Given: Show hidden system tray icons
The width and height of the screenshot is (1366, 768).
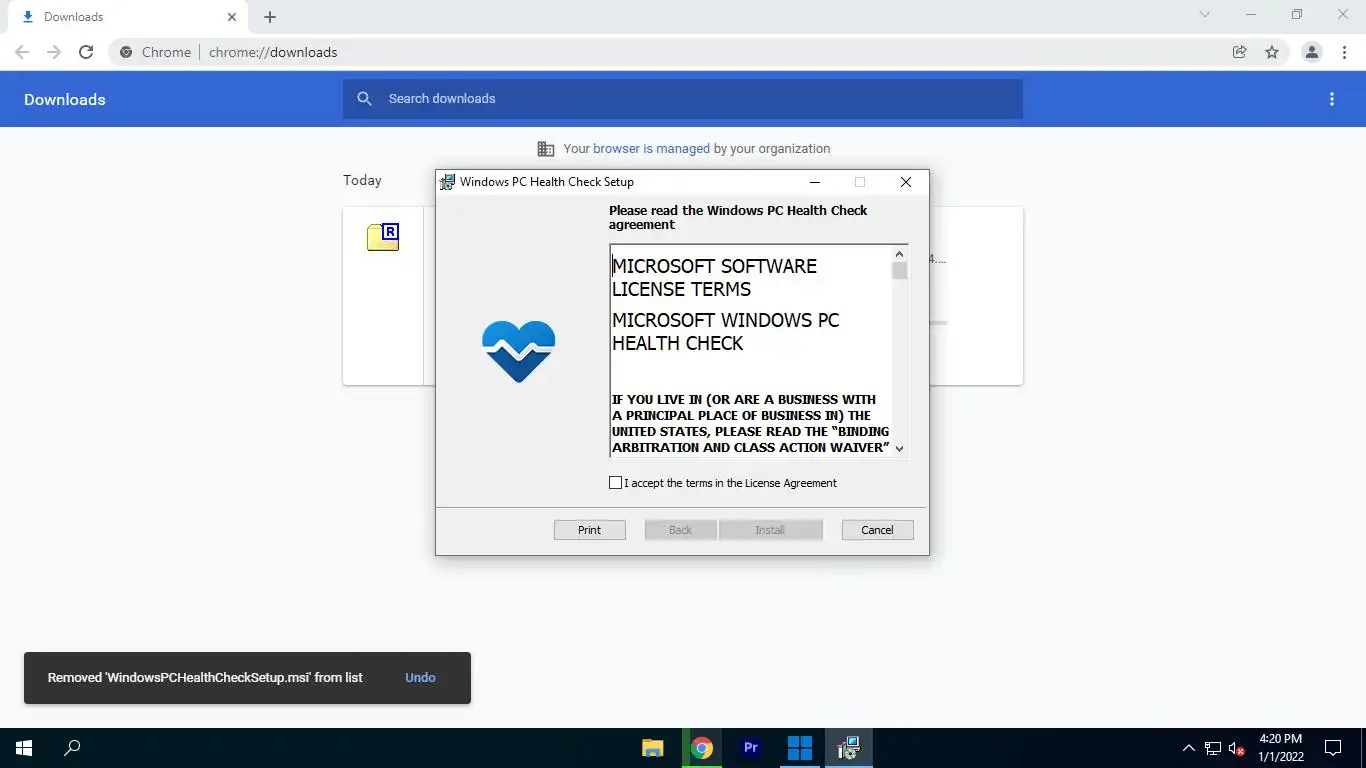Looking at the screenshot, I should (x=1188, y=748).
